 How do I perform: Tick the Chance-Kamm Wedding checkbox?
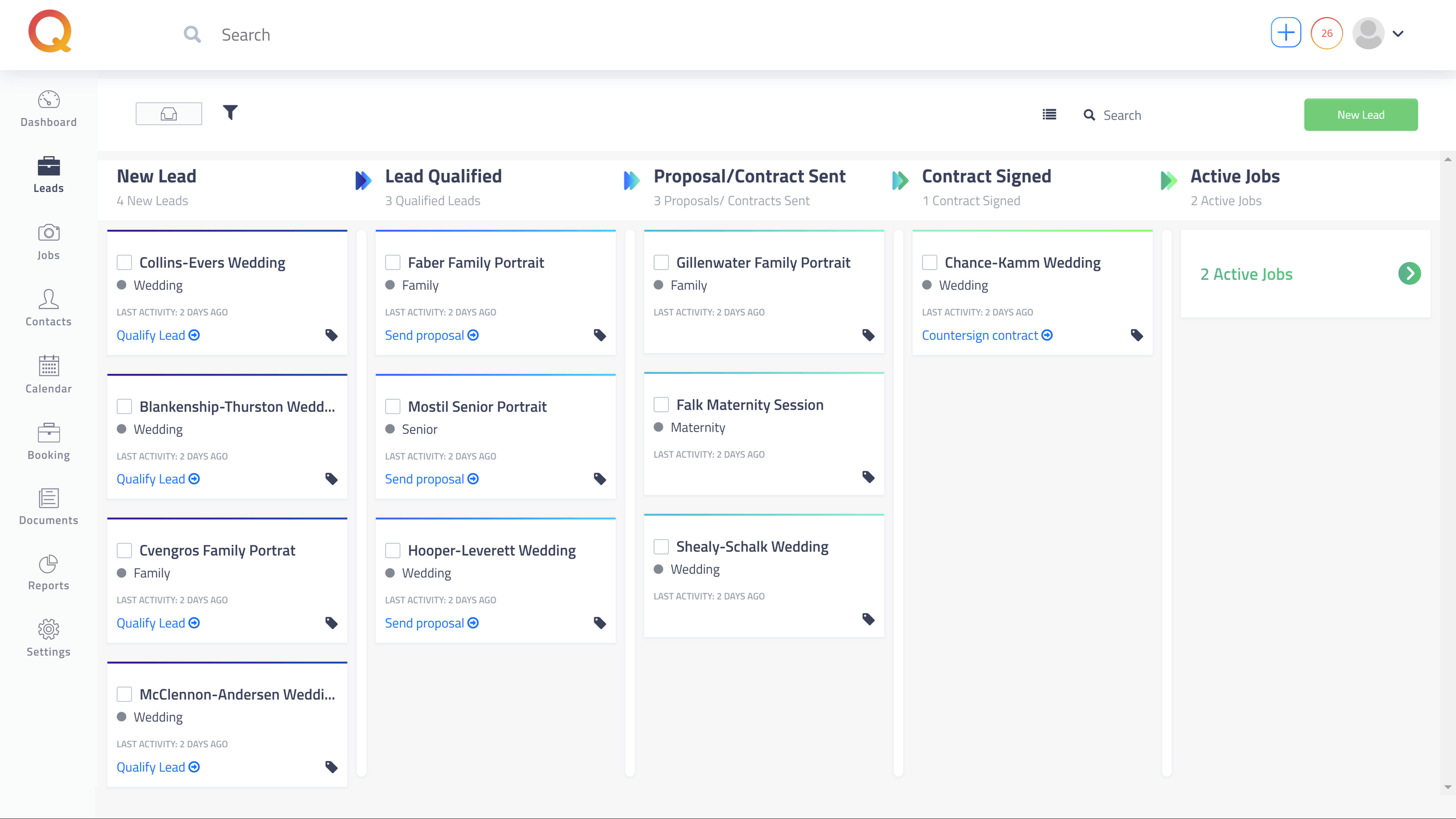coord(930,262)
